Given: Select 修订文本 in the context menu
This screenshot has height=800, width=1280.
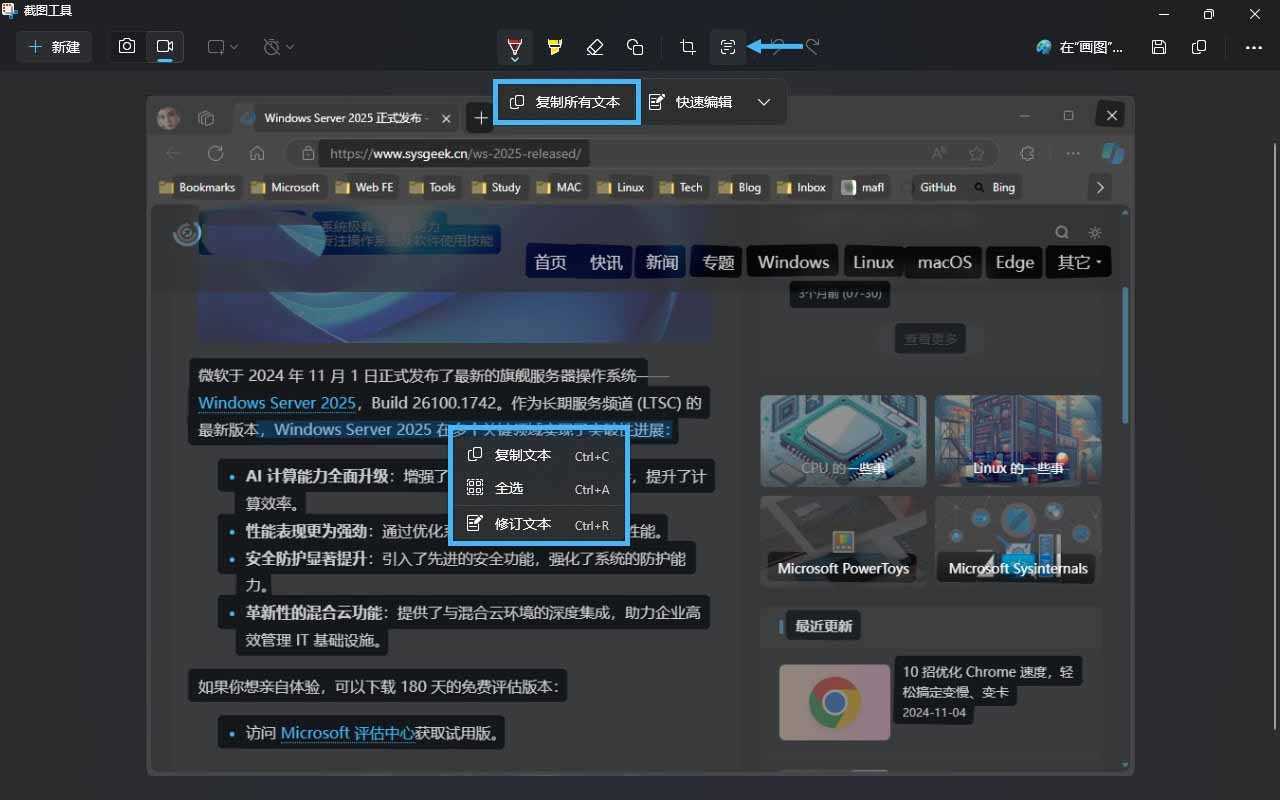Looking at the screenshot, I should pyautogui.click(x=523, y=522).
